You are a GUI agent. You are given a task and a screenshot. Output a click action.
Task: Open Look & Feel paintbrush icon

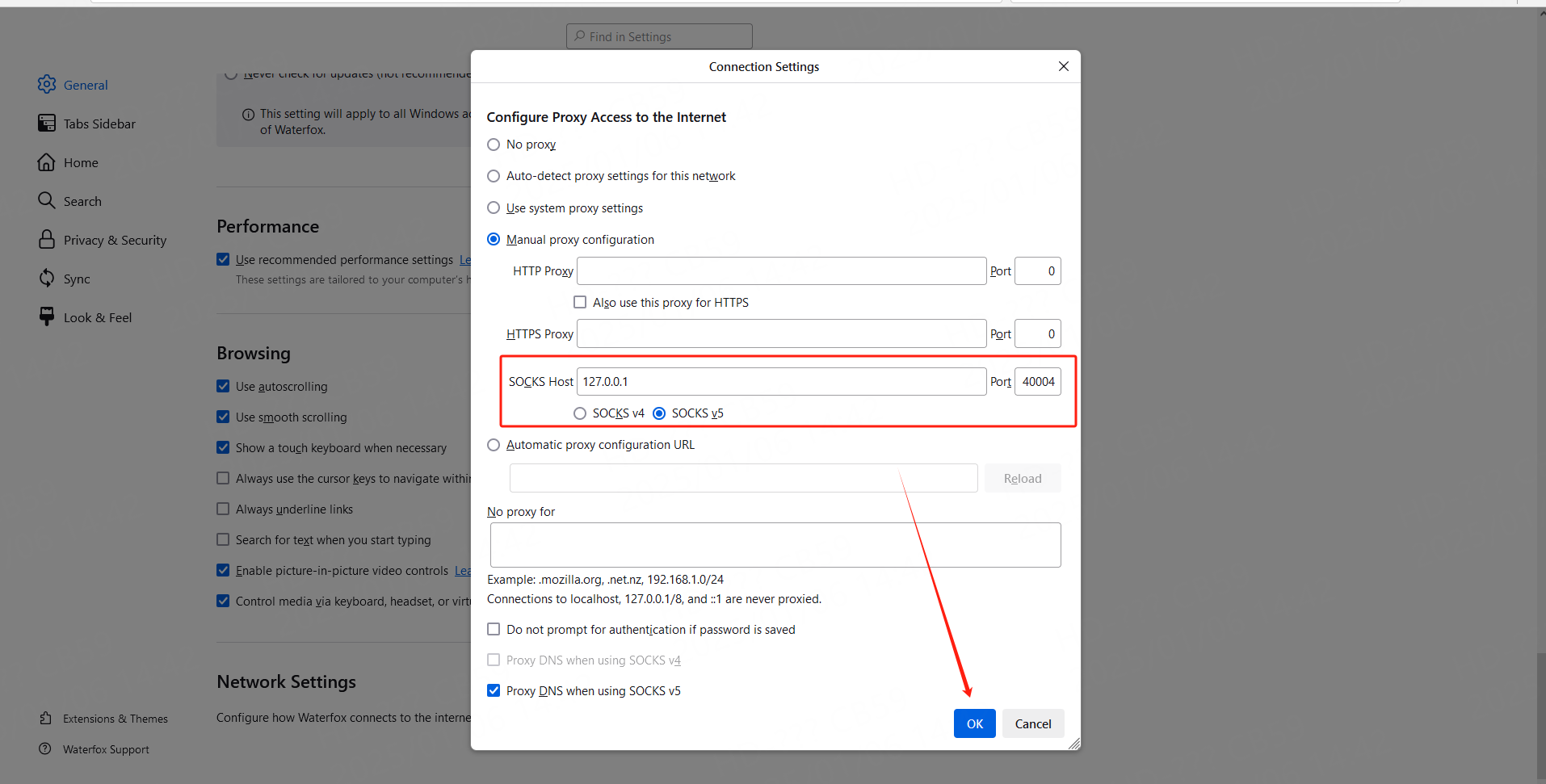47,317
